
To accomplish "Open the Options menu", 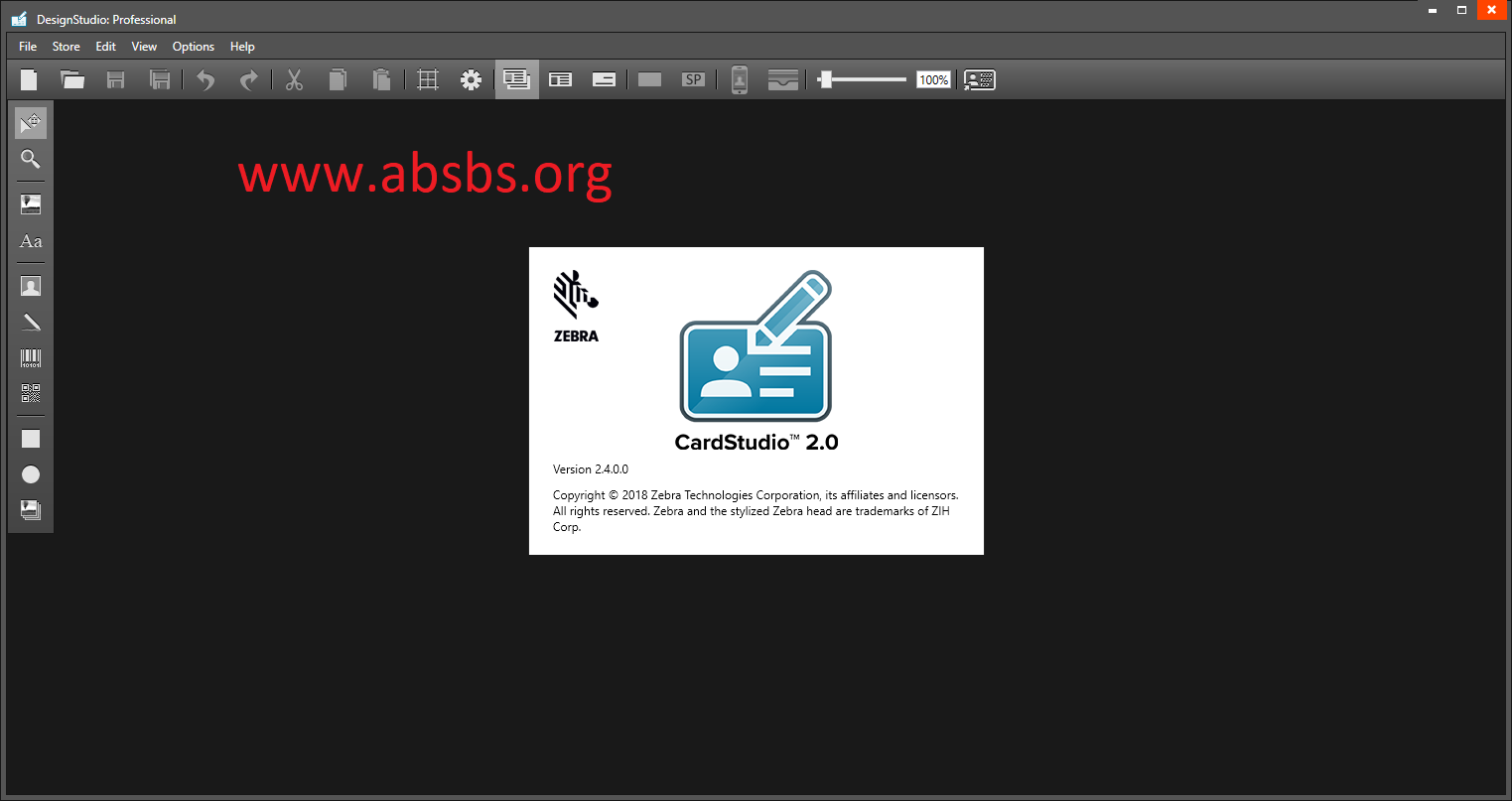I will [x=193, y=46].
